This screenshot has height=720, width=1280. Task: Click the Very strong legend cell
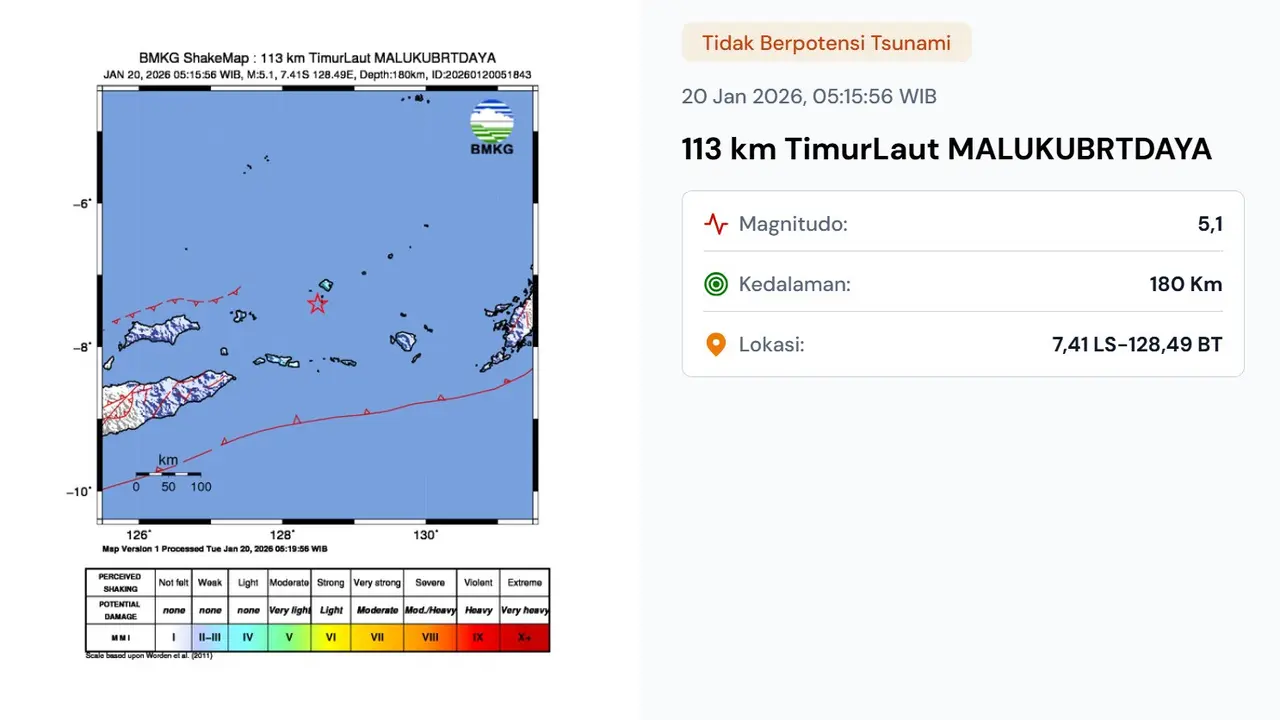coord(377,582)
